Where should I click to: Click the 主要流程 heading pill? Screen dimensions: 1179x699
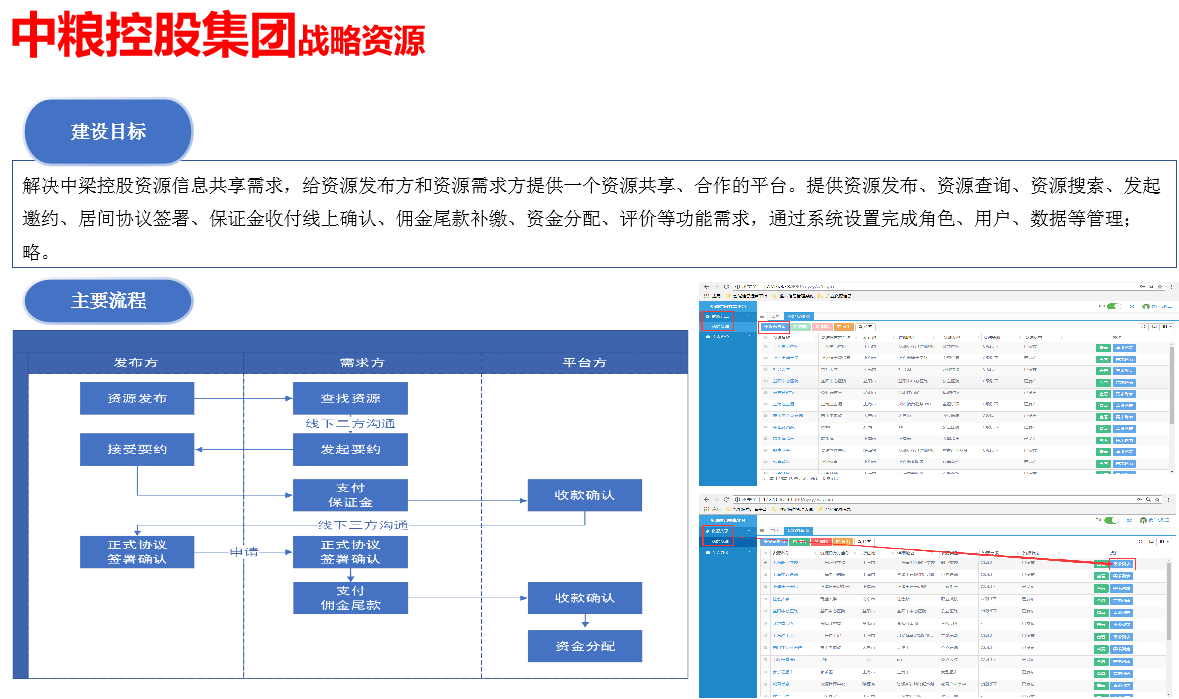point(108,301)
